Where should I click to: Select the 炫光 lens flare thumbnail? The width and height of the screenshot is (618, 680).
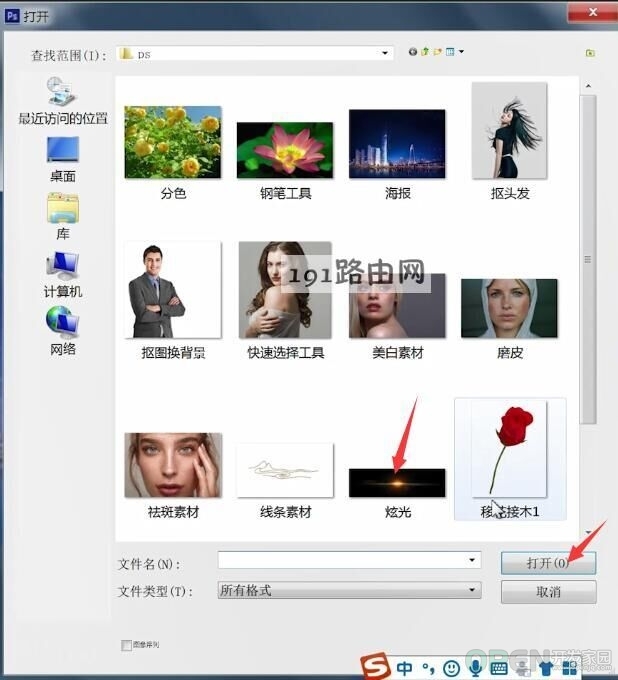point(397,483)
